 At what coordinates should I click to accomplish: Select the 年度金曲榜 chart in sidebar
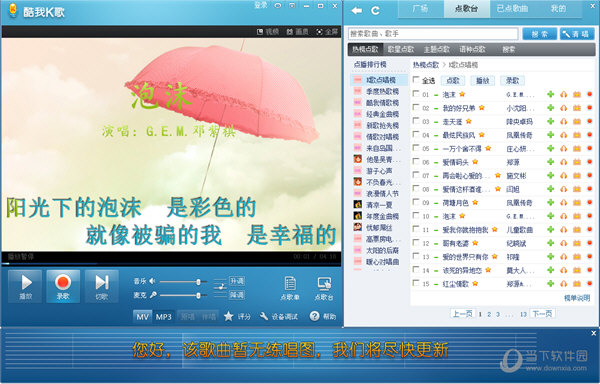click(x=382, y=216)
